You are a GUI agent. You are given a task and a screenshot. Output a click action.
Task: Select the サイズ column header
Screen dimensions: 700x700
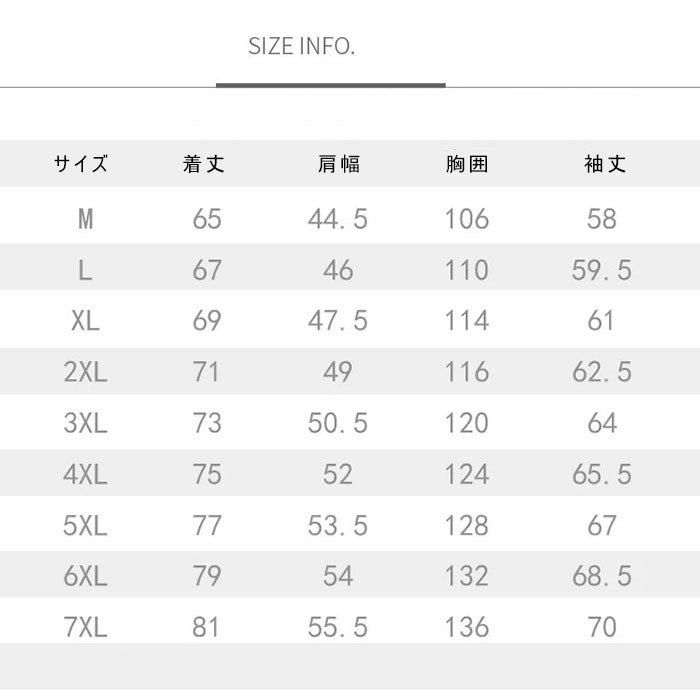(x=81, y=164)
